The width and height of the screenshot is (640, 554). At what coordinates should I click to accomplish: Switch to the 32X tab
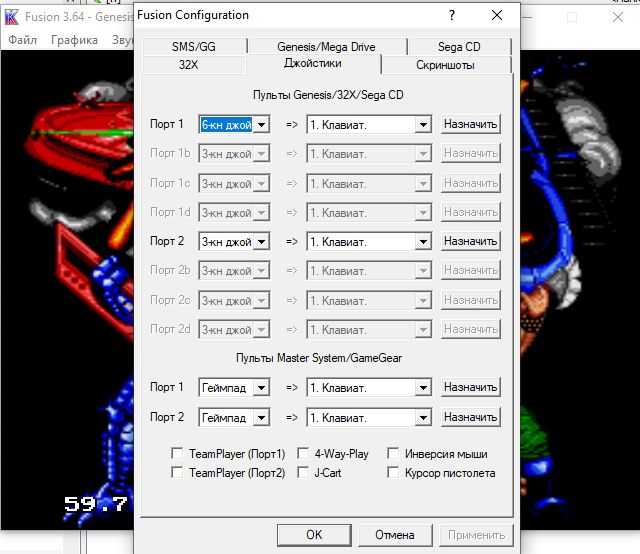coord(189,65)
